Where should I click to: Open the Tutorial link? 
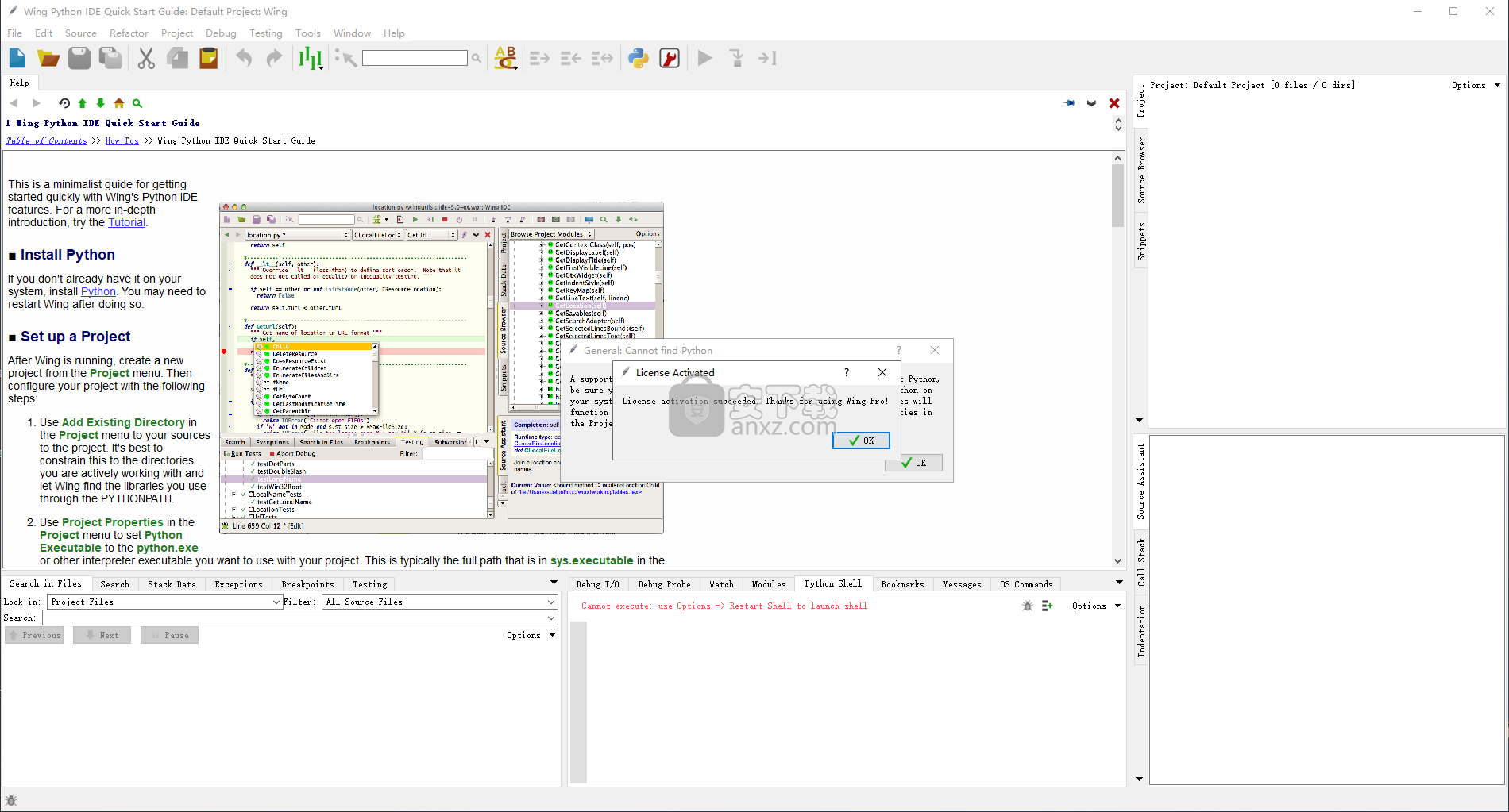[127, 222]
